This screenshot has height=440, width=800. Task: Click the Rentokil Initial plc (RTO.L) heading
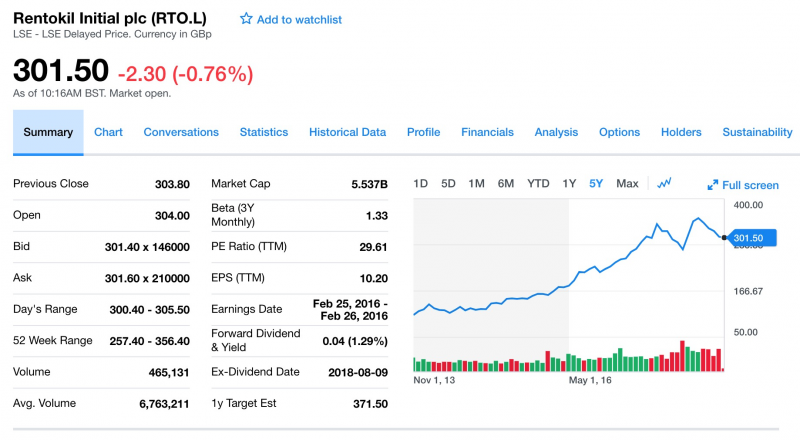pos(110,18)
